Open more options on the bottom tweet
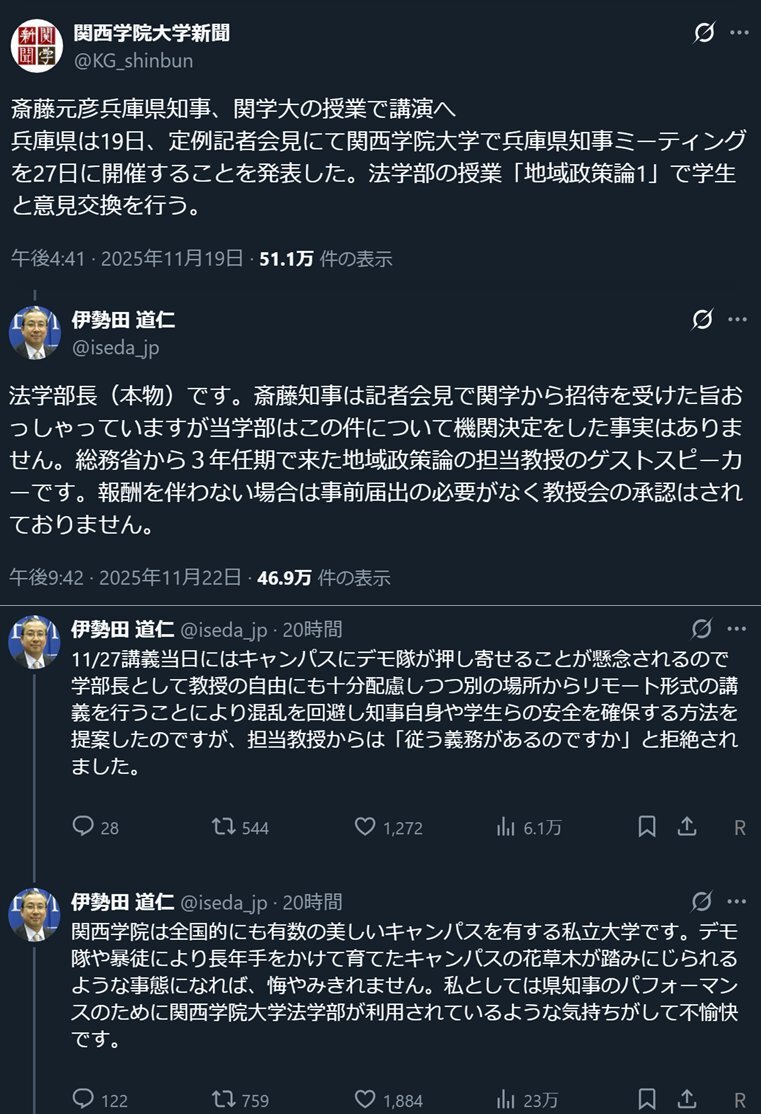This screenshot has height=1114, width=761. (x=736, y=903)
